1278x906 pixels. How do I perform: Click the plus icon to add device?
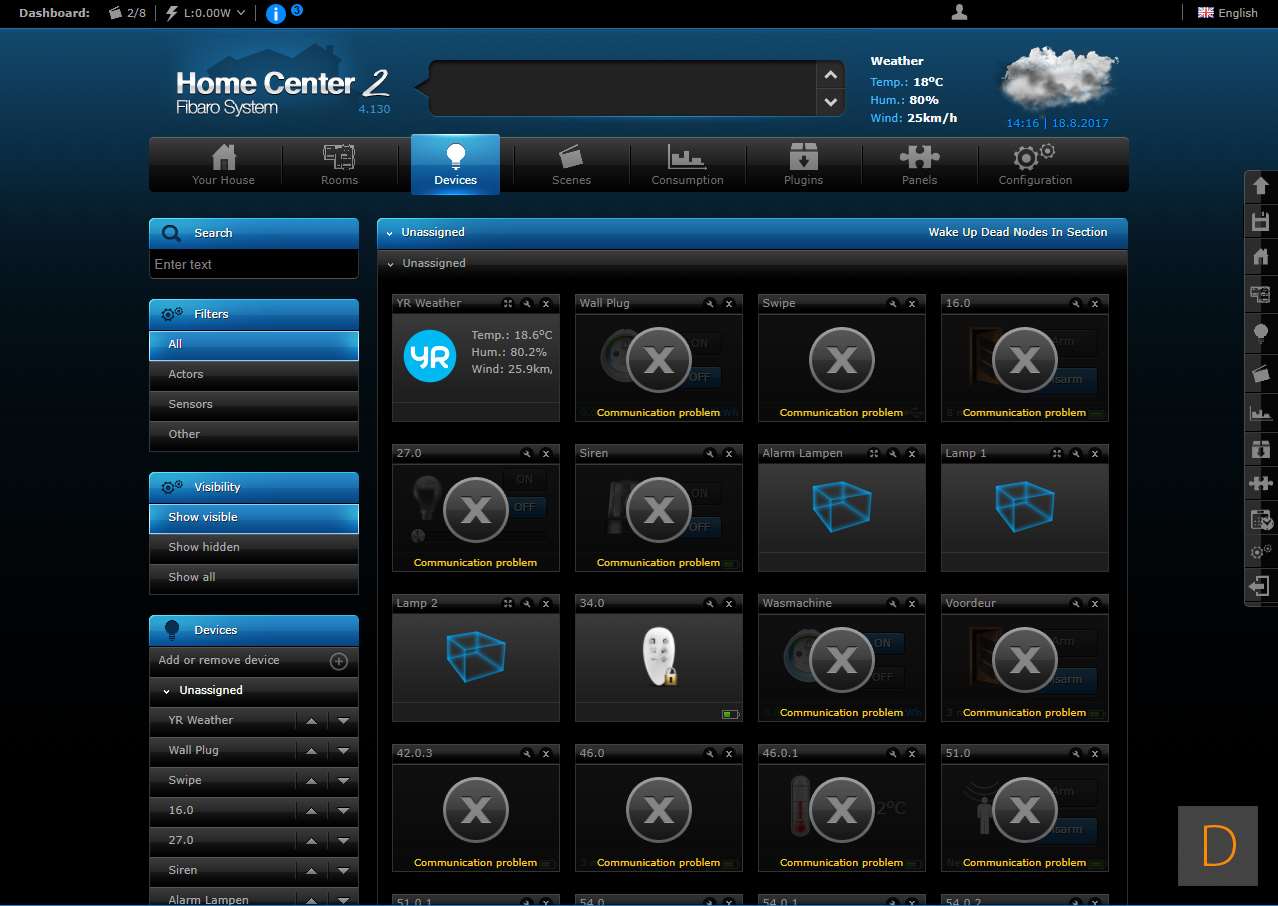point(338,661)
